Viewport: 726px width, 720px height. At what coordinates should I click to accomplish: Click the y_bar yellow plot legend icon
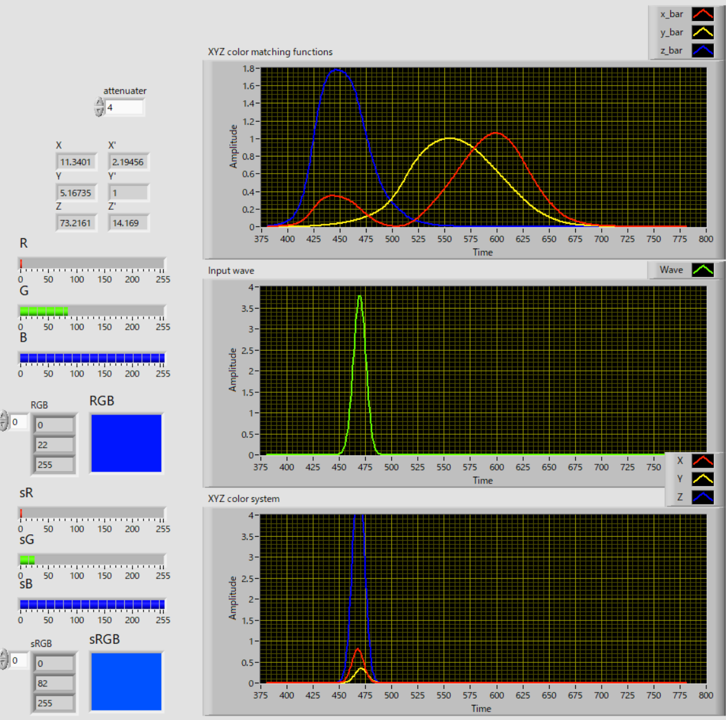[702, 32]
